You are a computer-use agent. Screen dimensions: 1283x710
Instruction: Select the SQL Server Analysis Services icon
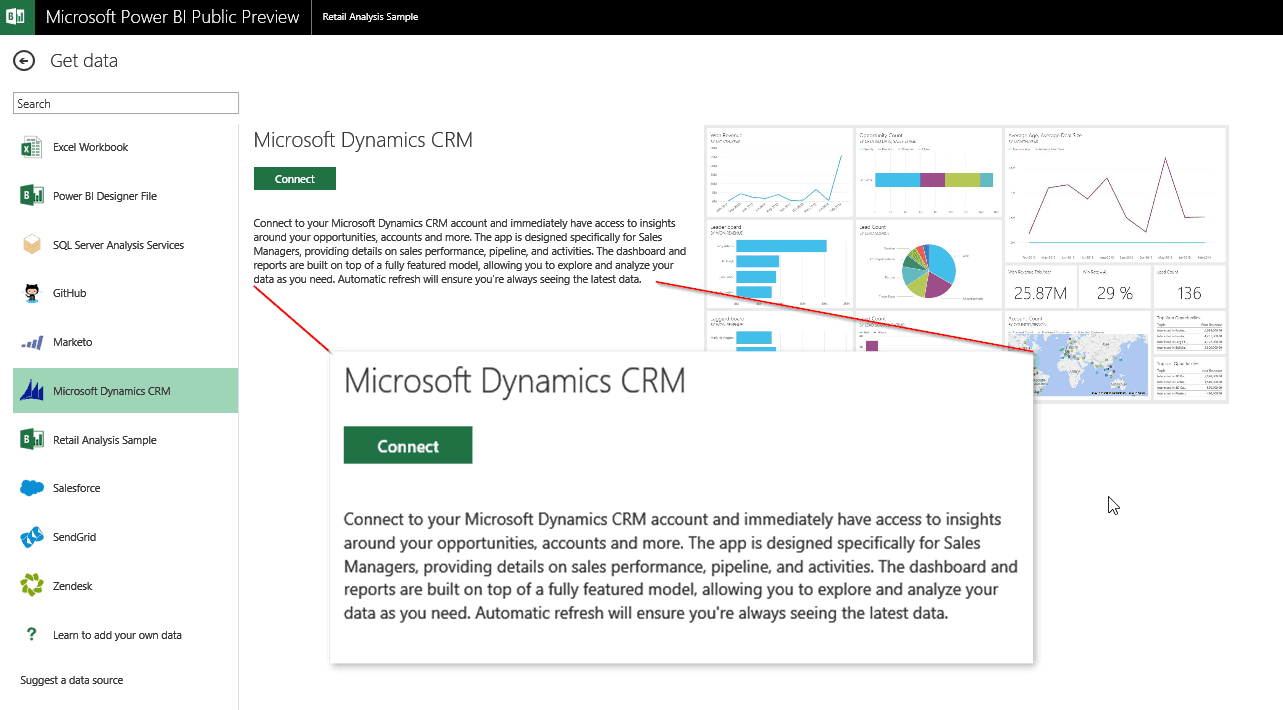[x=32, y=245]
